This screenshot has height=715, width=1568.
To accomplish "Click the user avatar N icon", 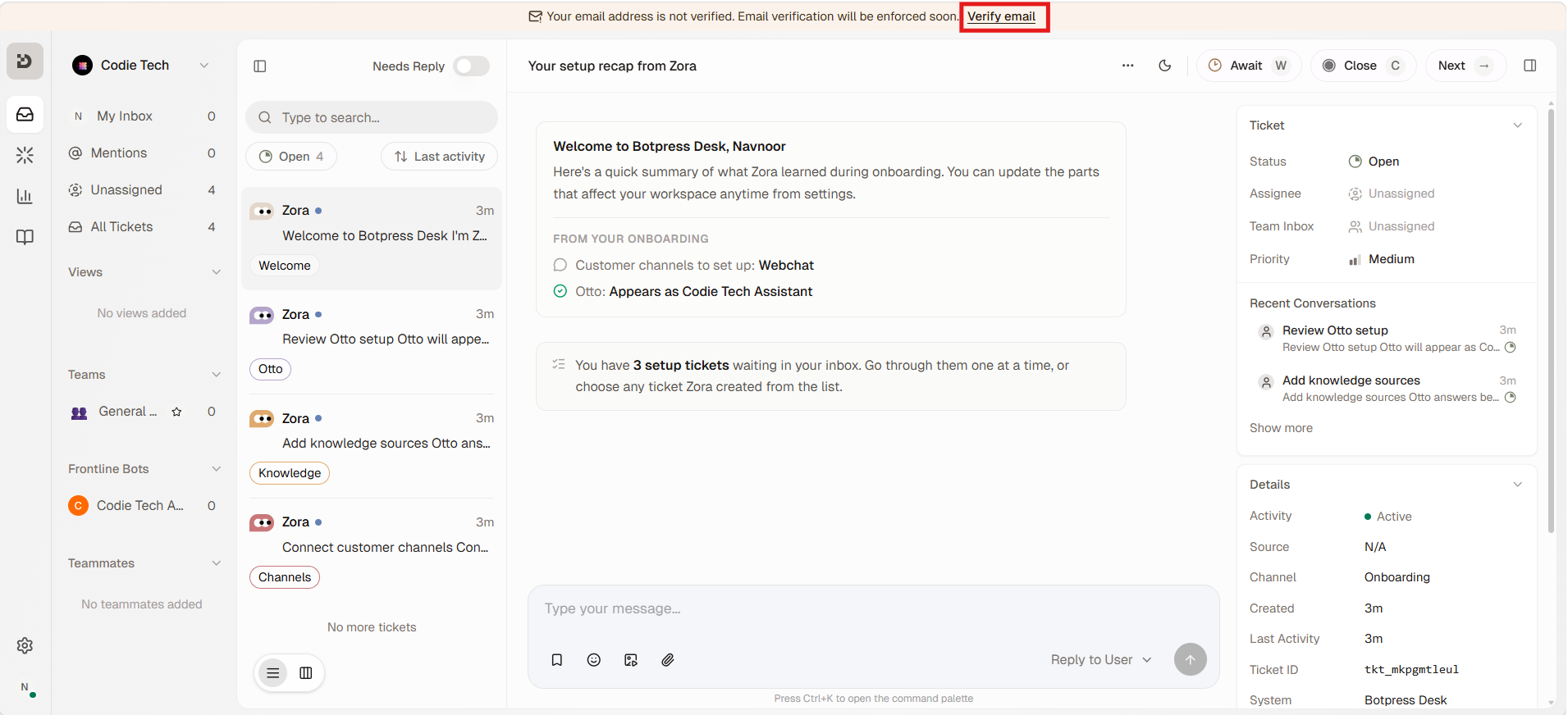I will [x=25, y=688].
